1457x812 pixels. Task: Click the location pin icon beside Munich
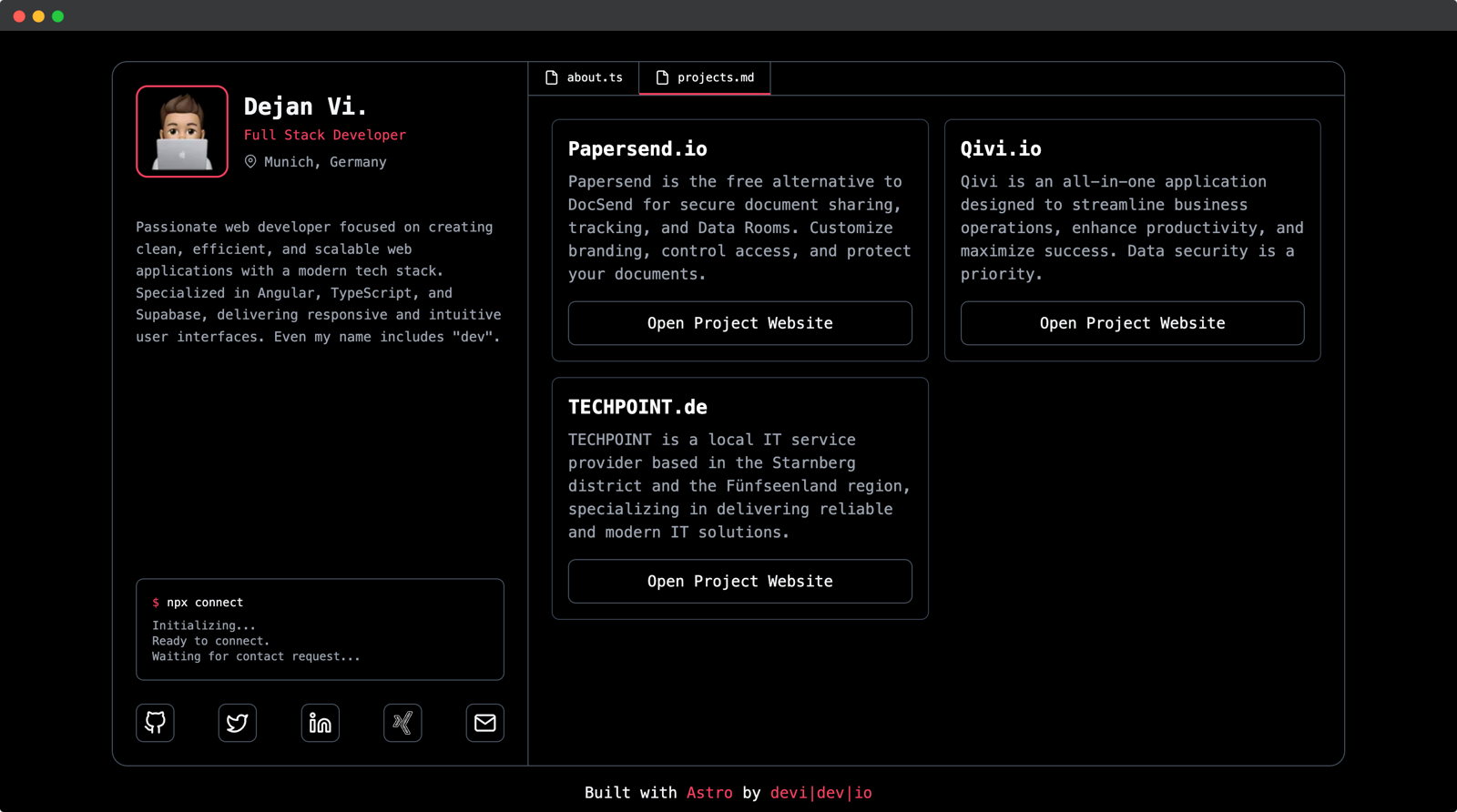pyautogui.click(x=250, y=161)
